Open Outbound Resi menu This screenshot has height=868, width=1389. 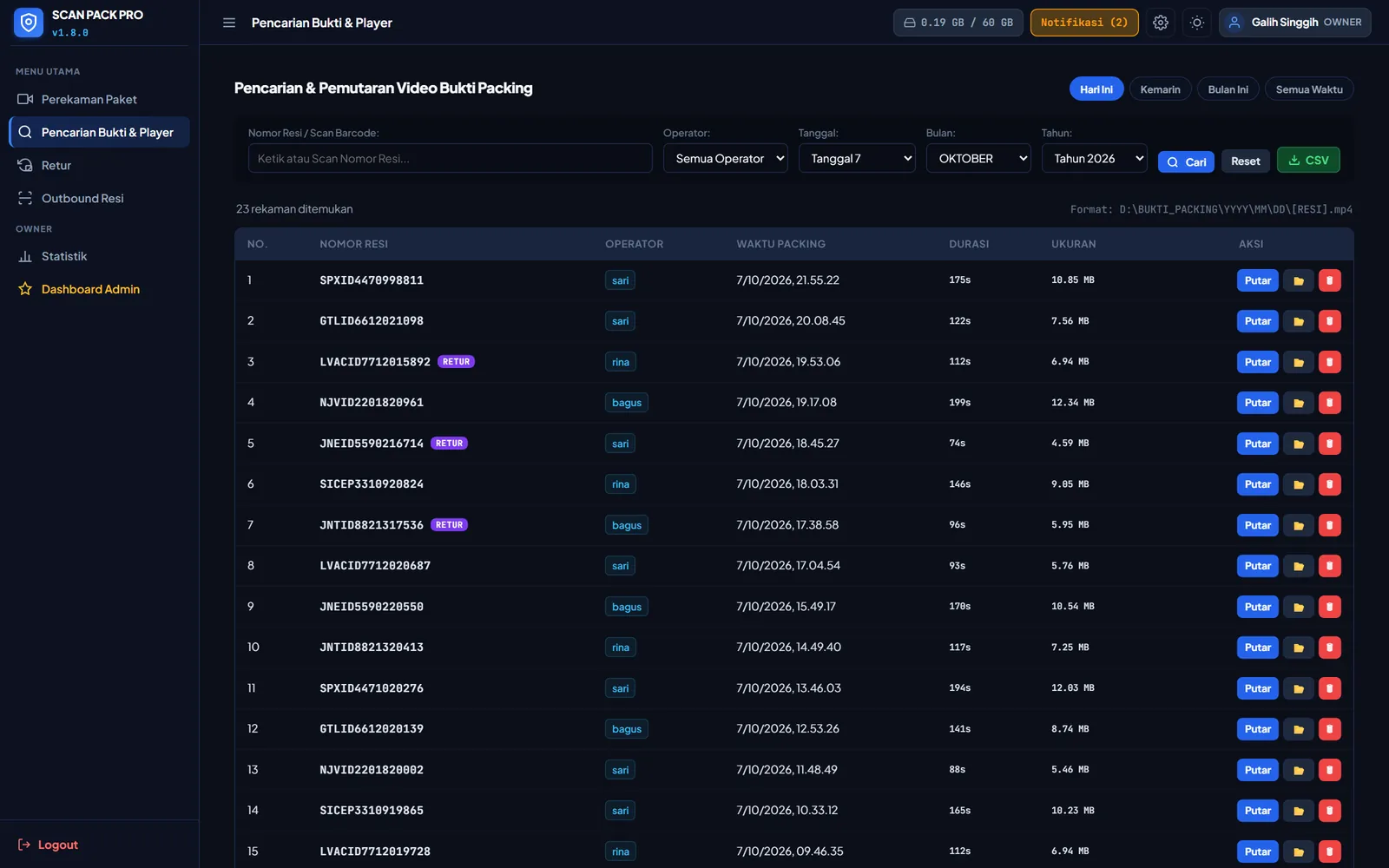click(99, 198)
